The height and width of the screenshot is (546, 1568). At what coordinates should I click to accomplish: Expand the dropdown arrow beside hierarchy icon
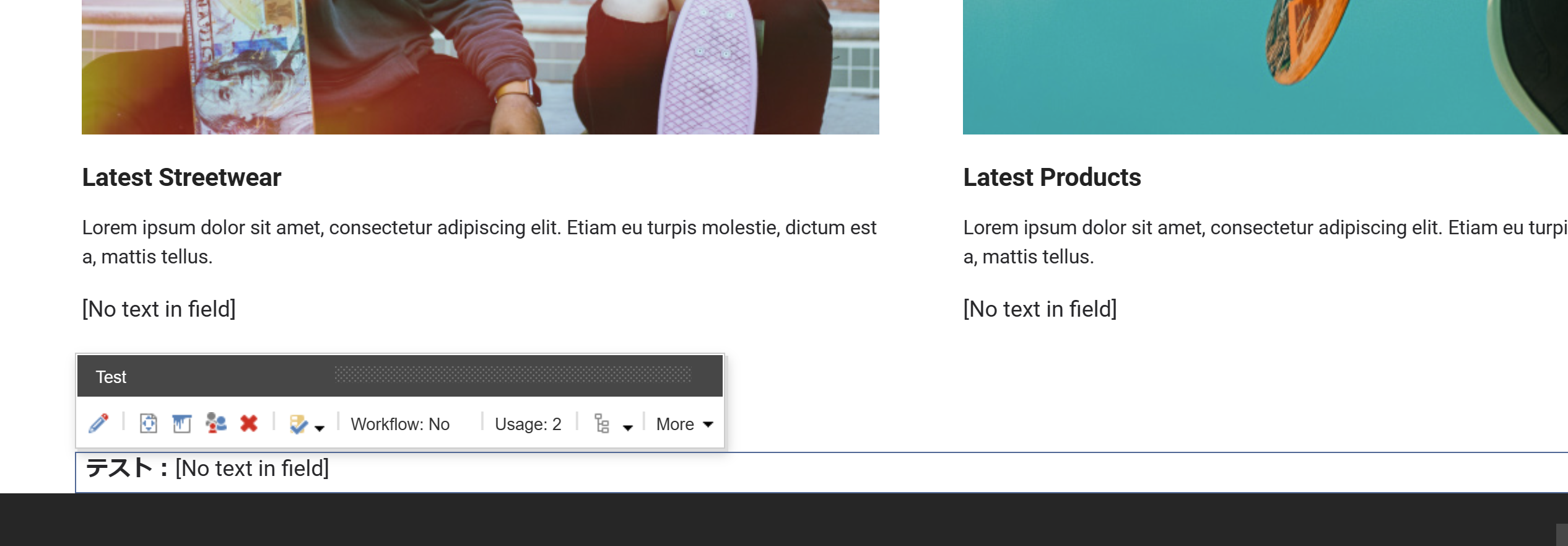click(628, 428)
